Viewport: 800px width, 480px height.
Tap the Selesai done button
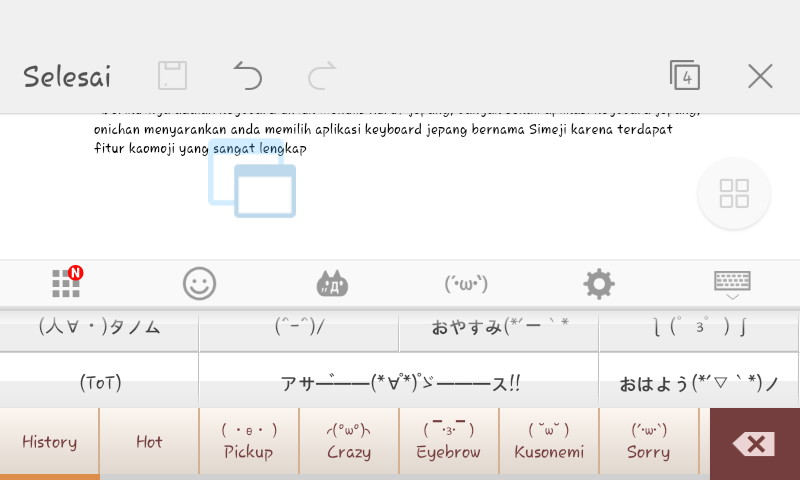(x=67, y=77)
